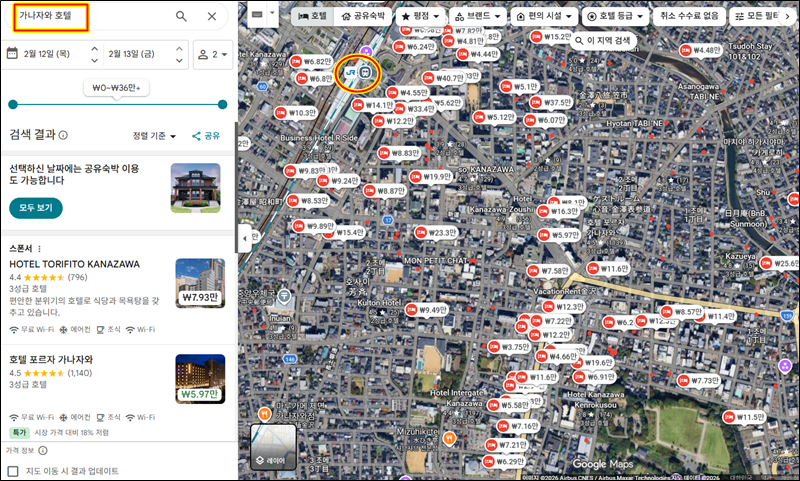Click the ₩8.53만 hotel marker
800x481 pixels.
pyautogui.click(x=309, y=201)
